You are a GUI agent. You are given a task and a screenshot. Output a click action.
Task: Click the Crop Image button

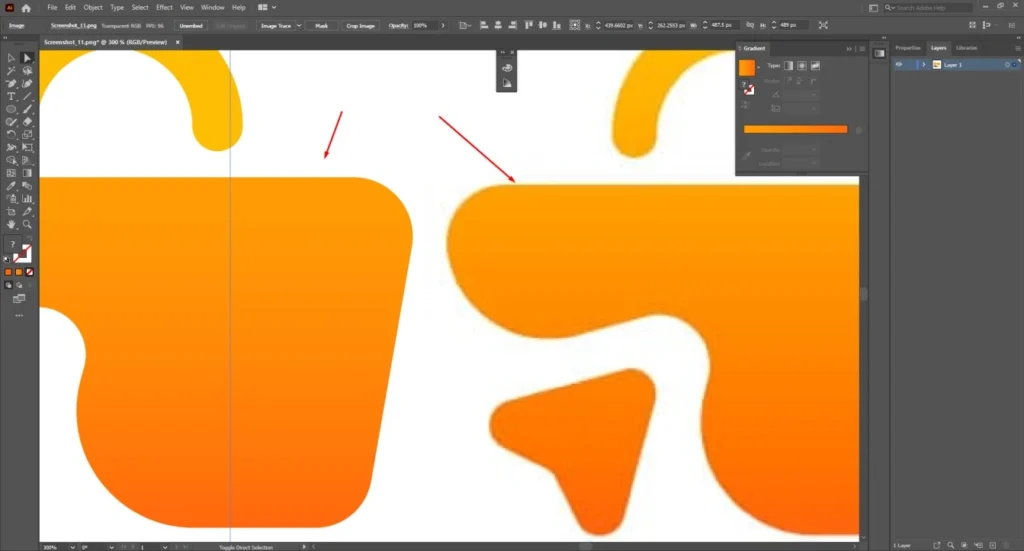click(360, 25)
